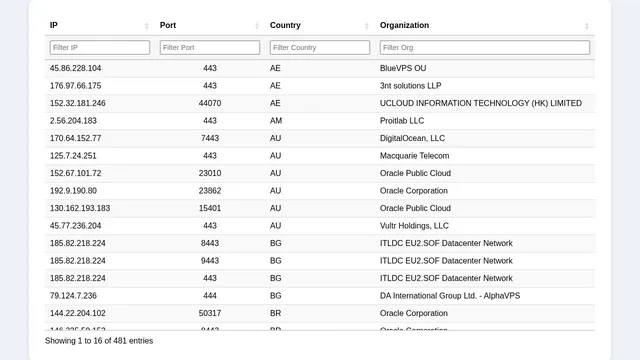Click Oracle Public Cloud in 152.67.101.72 row
640x360 pixels.
point(416,173)
